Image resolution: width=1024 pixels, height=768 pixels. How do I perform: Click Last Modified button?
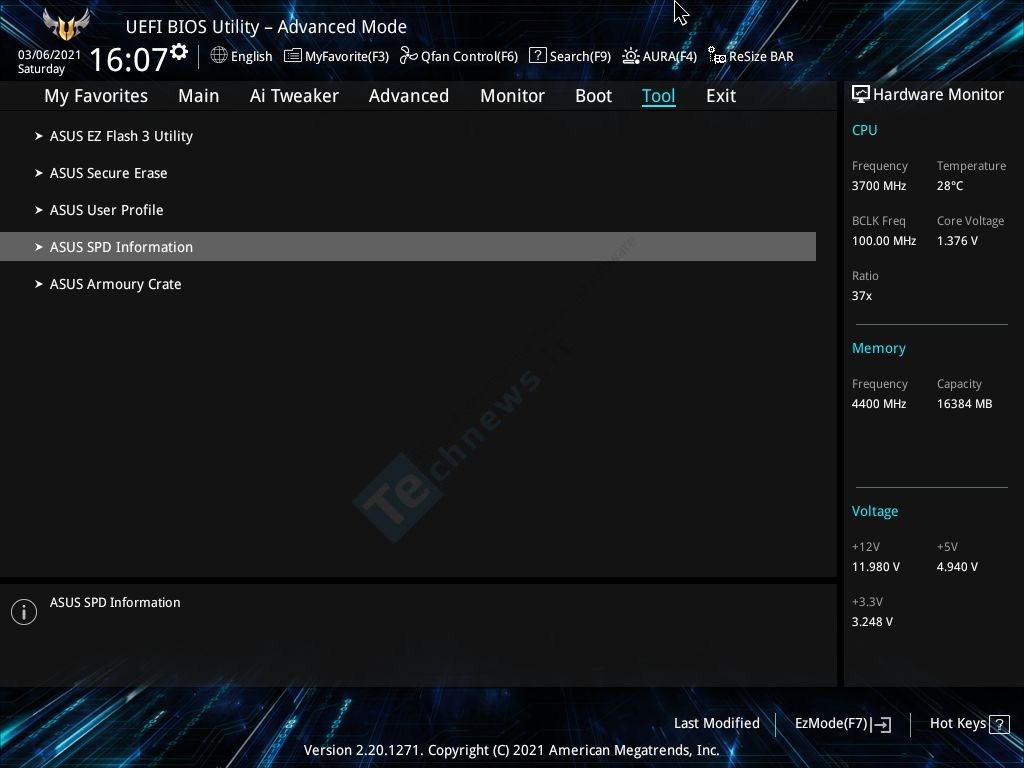click(x=716, y=723)
